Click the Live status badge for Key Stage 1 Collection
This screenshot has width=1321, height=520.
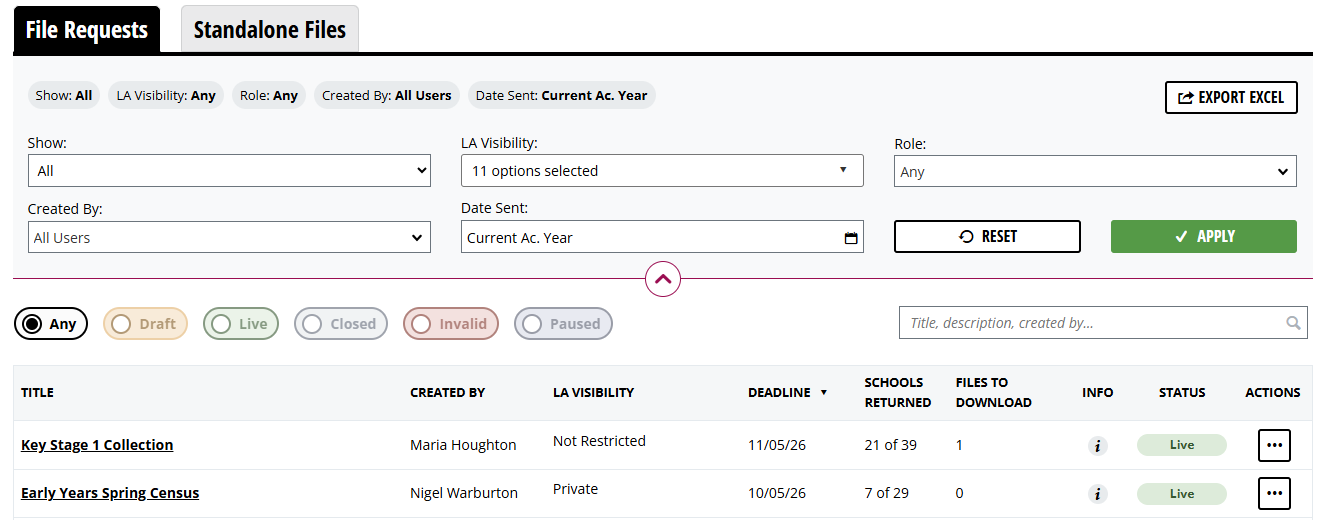pyautogui.click(x=1182, y=445)
